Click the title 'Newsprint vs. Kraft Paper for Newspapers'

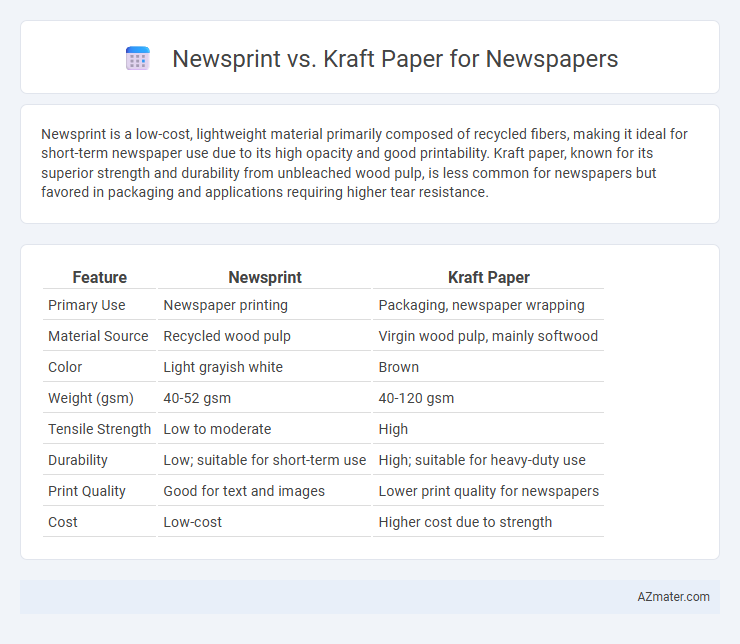395,59
